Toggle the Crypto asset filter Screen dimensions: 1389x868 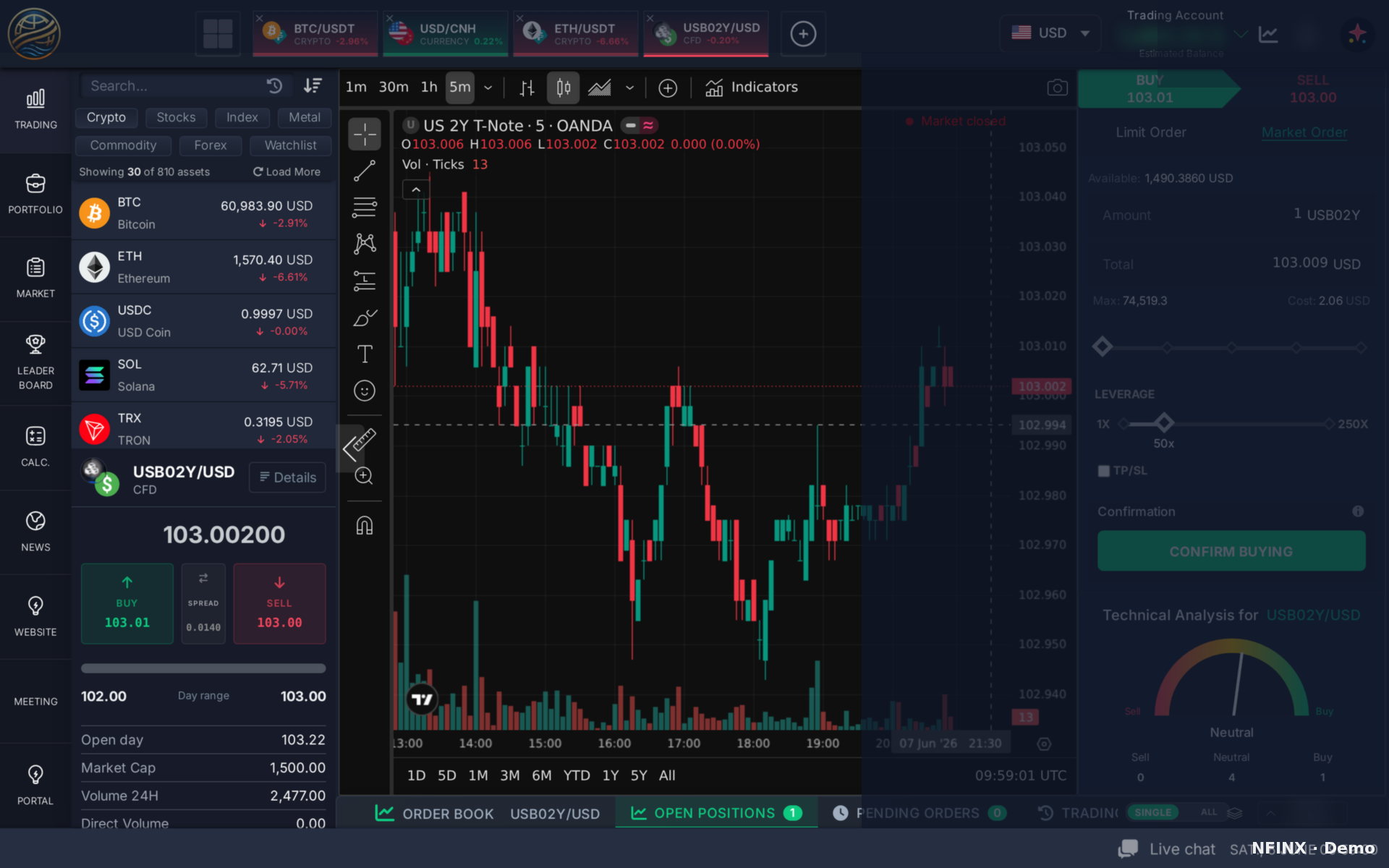pyautogui.click(x=106, y=117)
